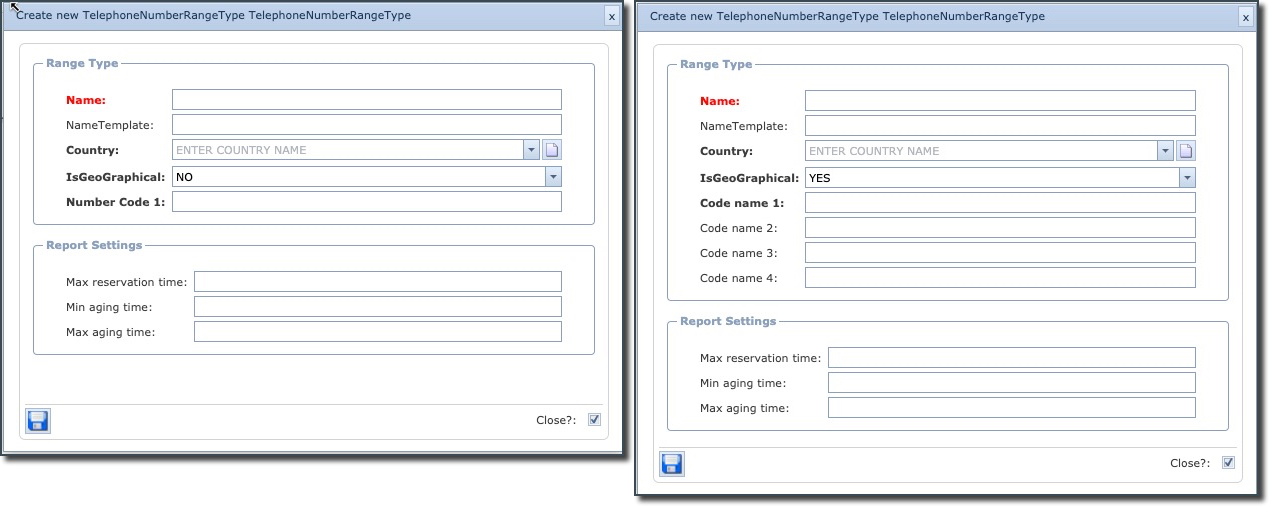Focus Max reservation time field in left dialog
This screenshot has height=506, width=1269.
377,282
